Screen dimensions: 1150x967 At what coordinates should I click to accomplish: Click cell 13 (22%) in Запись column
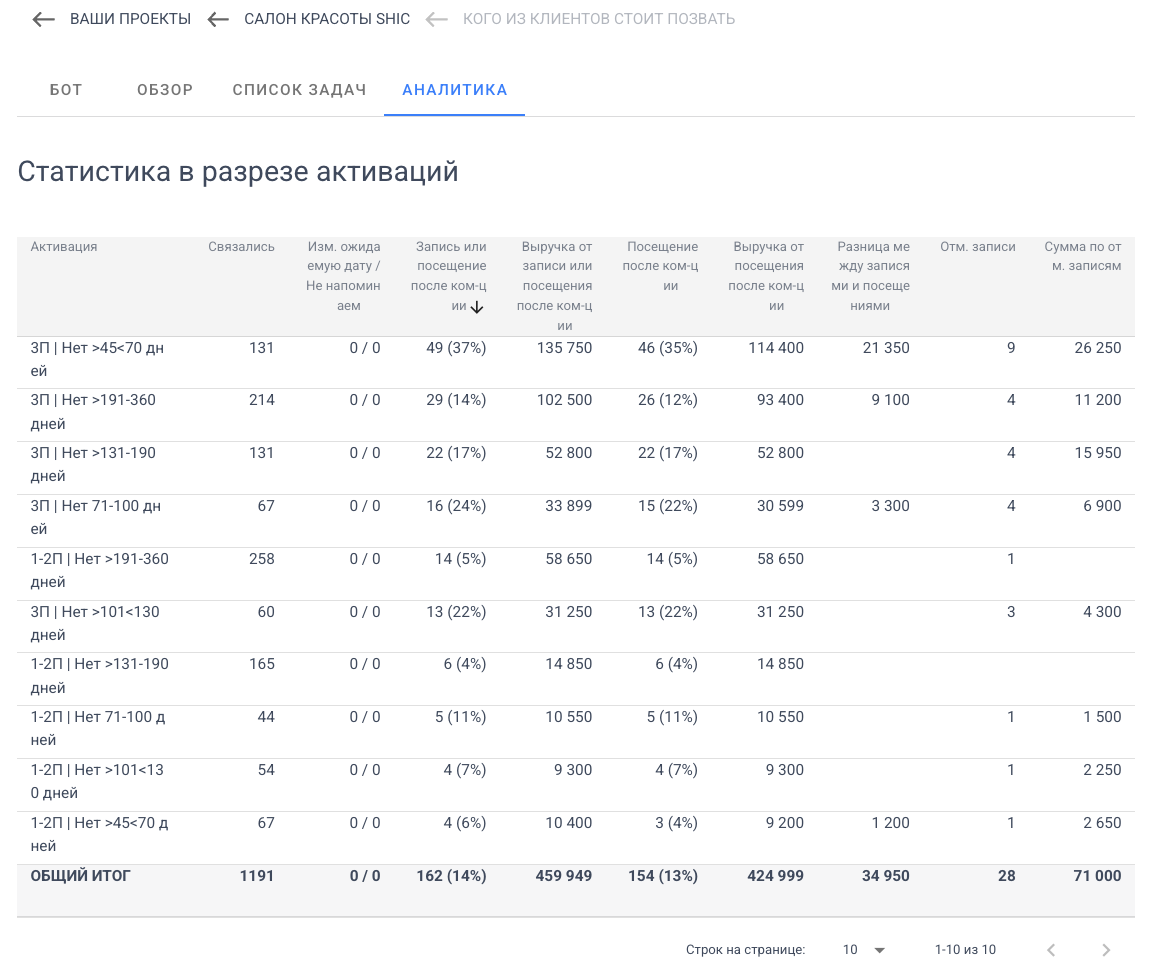coord(456,612)
